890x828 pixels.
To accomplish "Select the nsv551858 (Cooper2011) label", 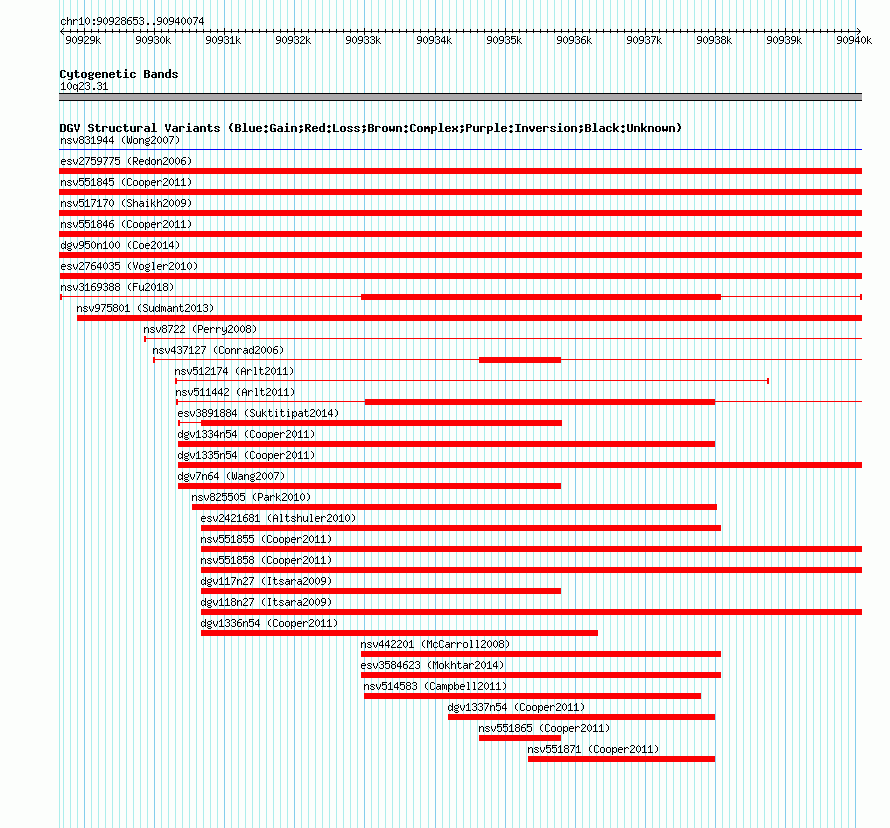I will point(266,560).
